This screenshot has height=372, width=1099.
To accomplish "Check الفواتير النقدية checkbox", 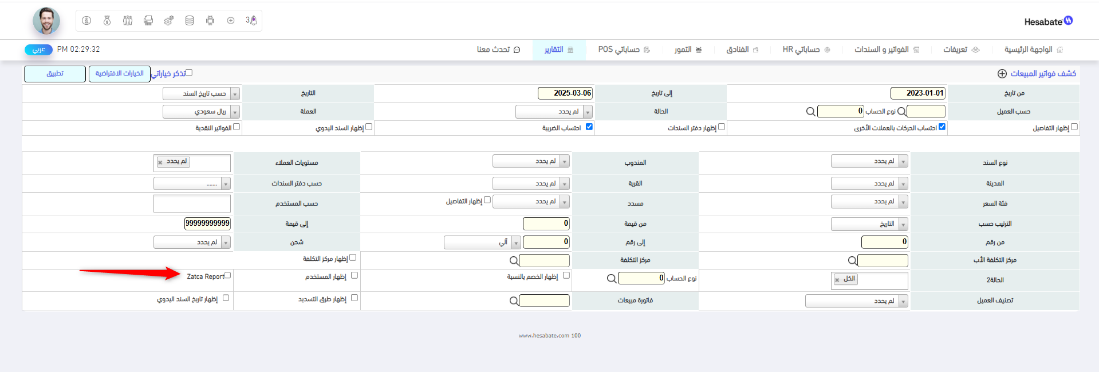I will (236, 127).
